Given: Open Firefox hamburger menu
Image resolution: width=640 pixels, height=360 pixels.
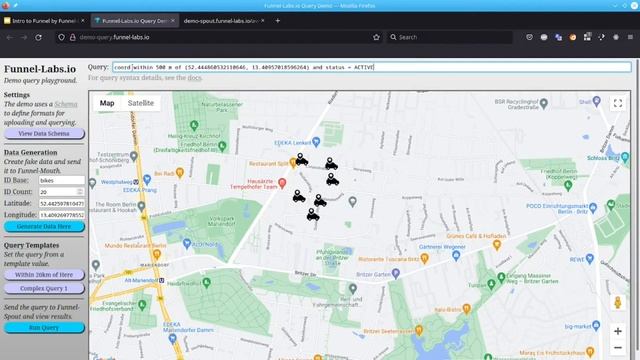Looking at the screenshot, I should tap(630, 37).
